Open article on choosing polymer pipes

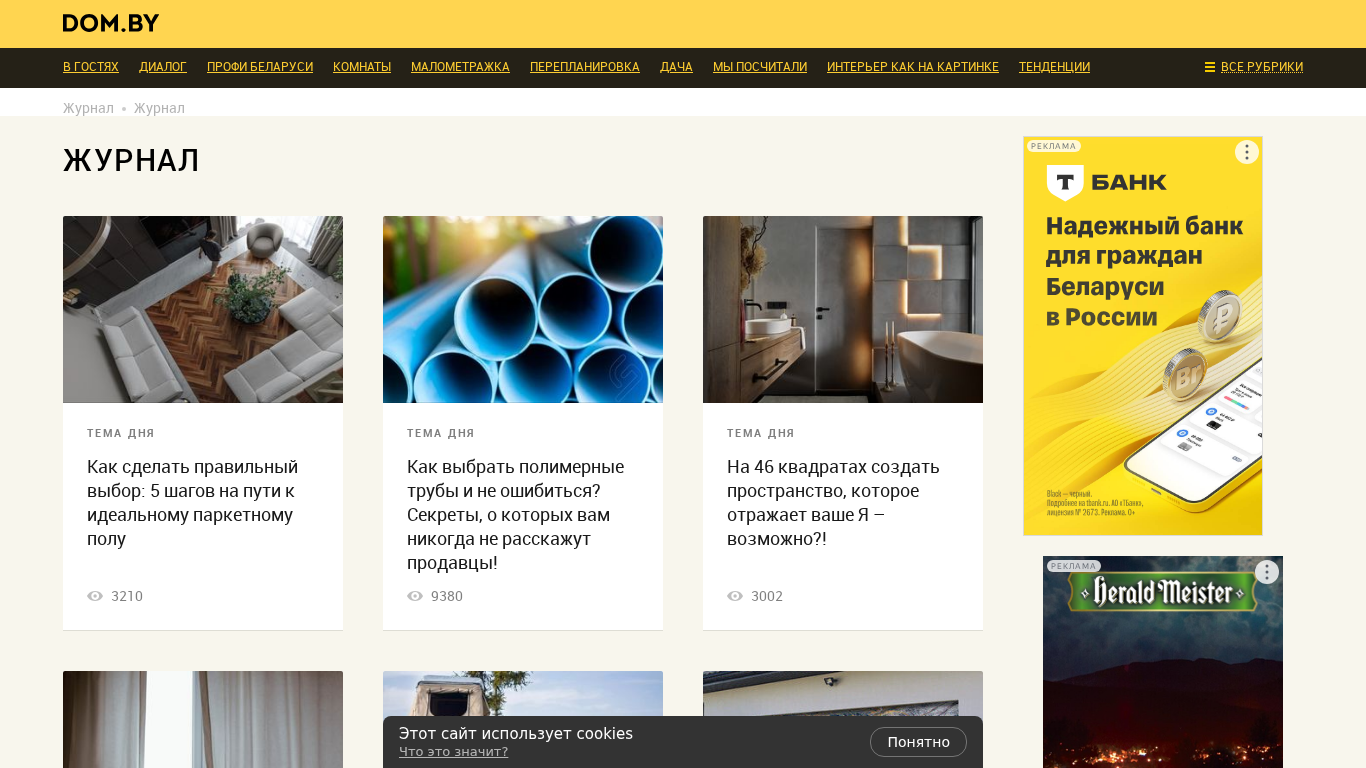coord(516,515)
